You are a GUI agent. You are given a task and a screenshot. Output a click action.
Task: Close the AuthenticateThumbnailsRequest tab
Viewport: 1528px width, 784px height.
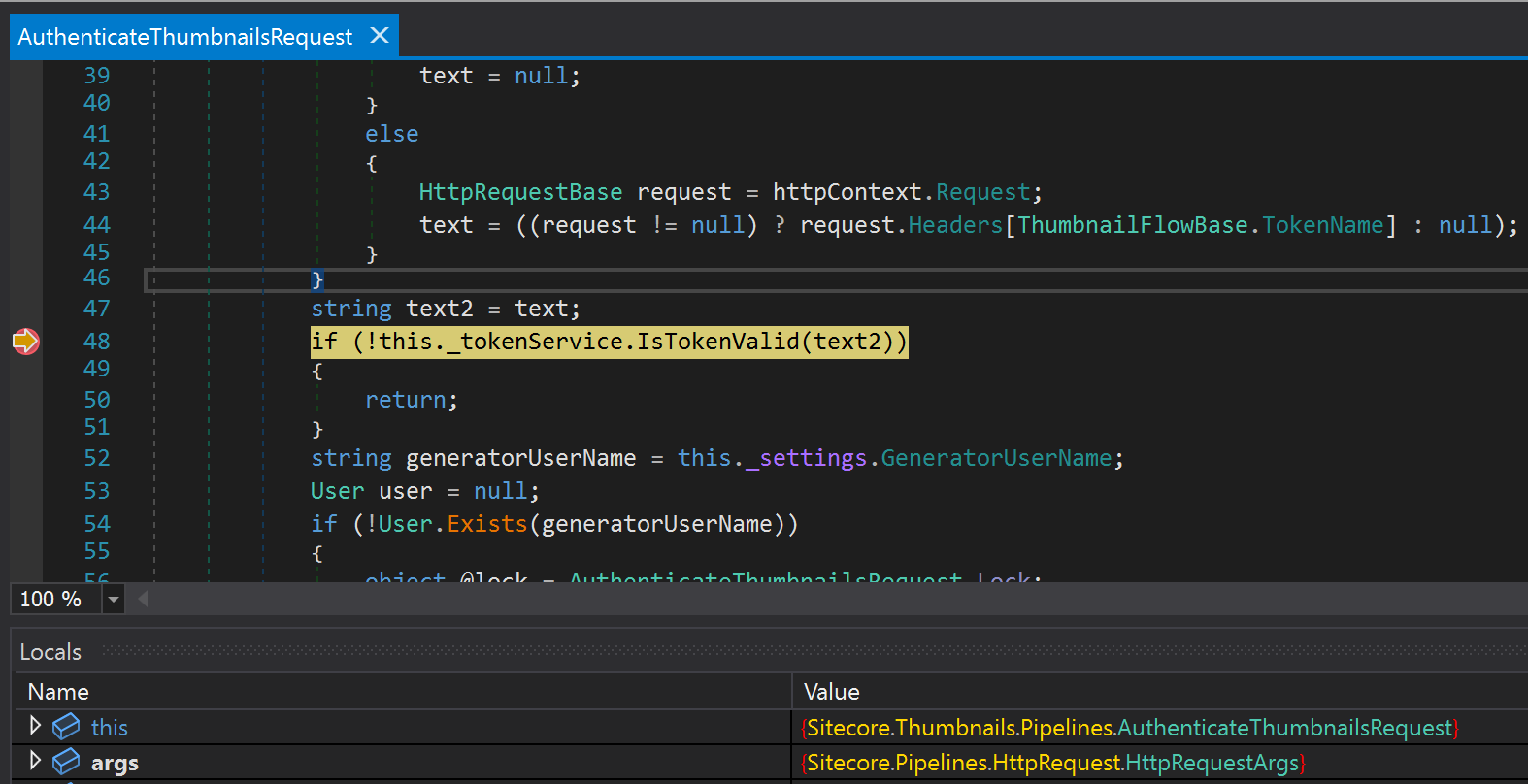[380, 36]
